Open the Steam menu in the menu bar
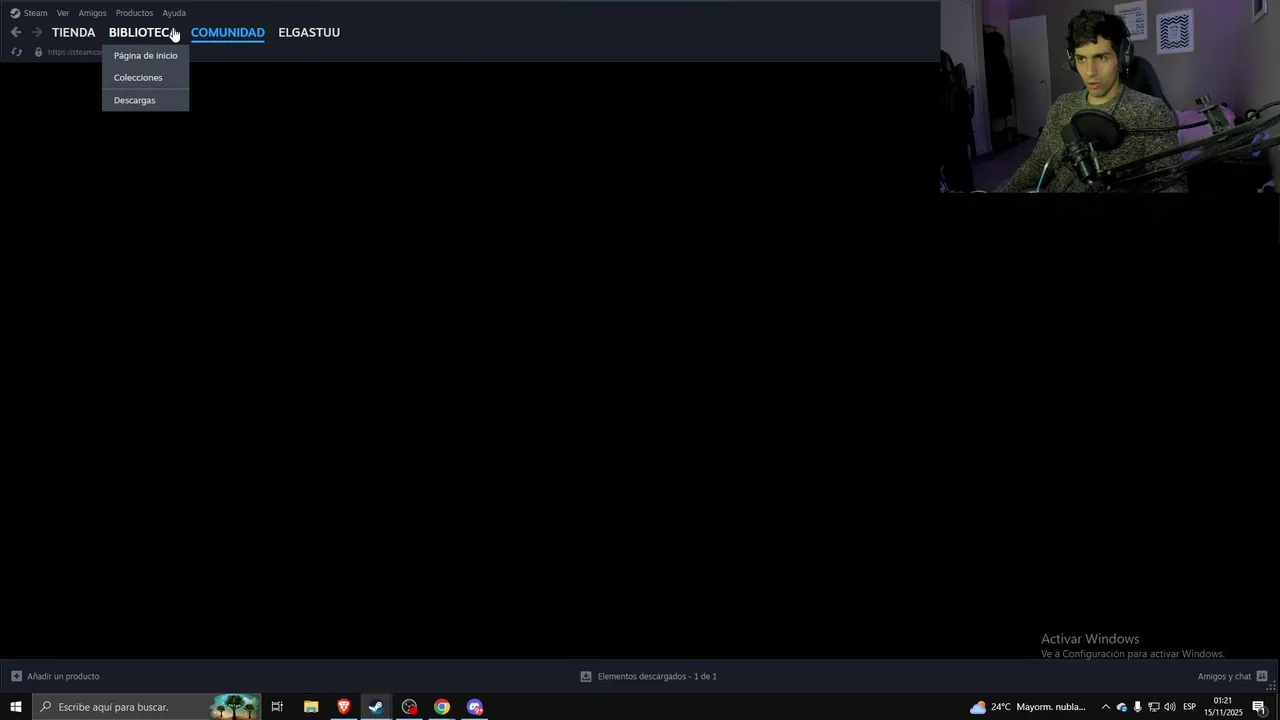The height and width of the screenshot is (720, 1280). pos(29,13)
